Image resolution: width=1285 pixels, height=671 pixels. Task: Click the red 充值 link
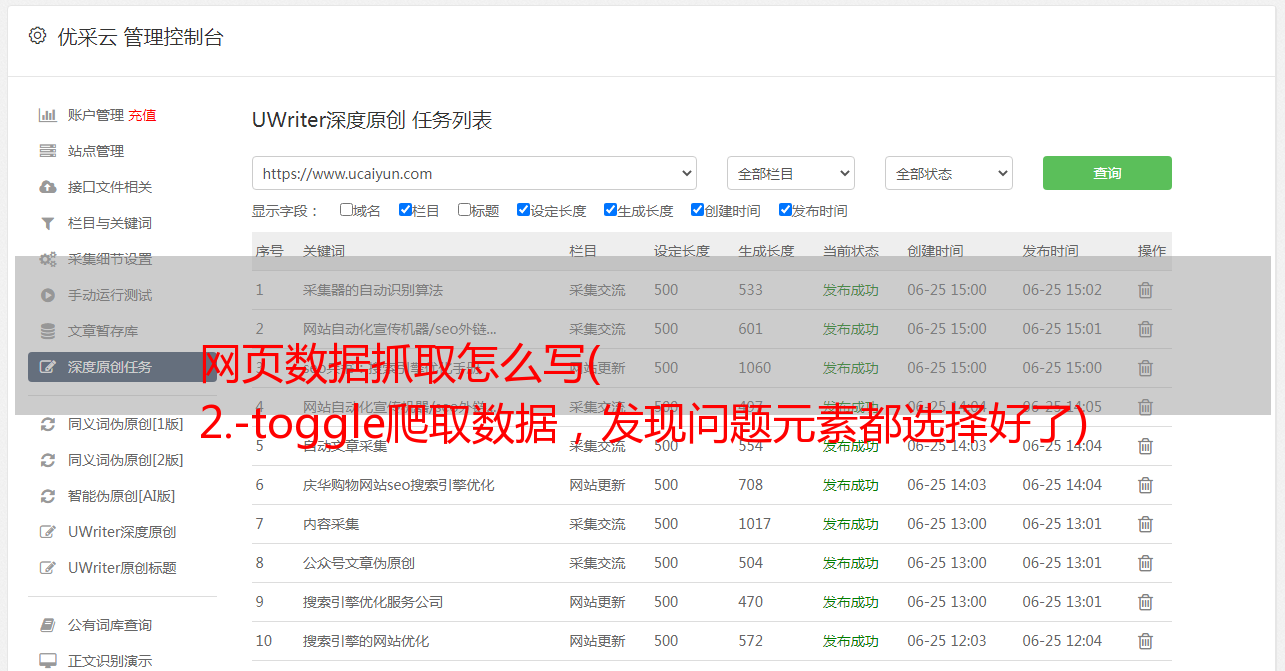(142, 115)
